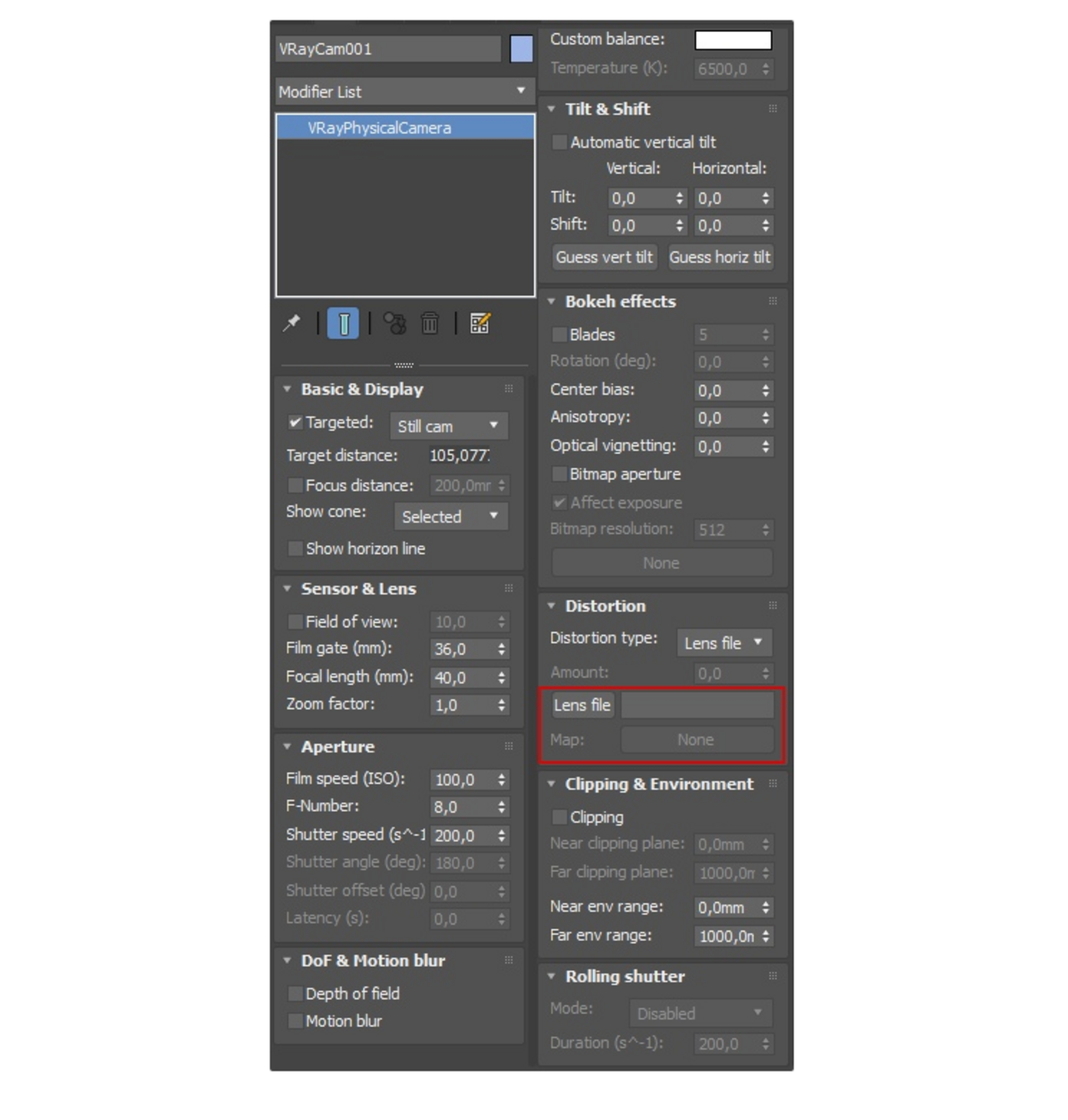1068x1120 pixels.
Task: Toggle Show End Result icon
Action: pyautogui.click(x=343, y=323)
